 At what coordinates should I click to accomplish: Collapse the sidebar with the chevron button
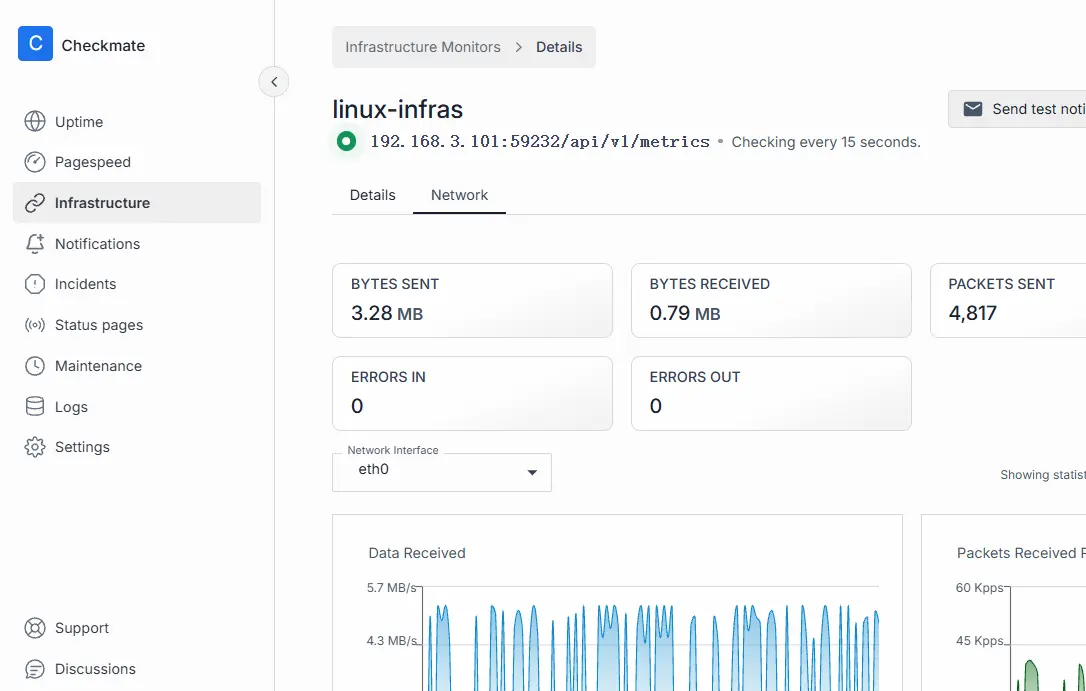[274, 82]
